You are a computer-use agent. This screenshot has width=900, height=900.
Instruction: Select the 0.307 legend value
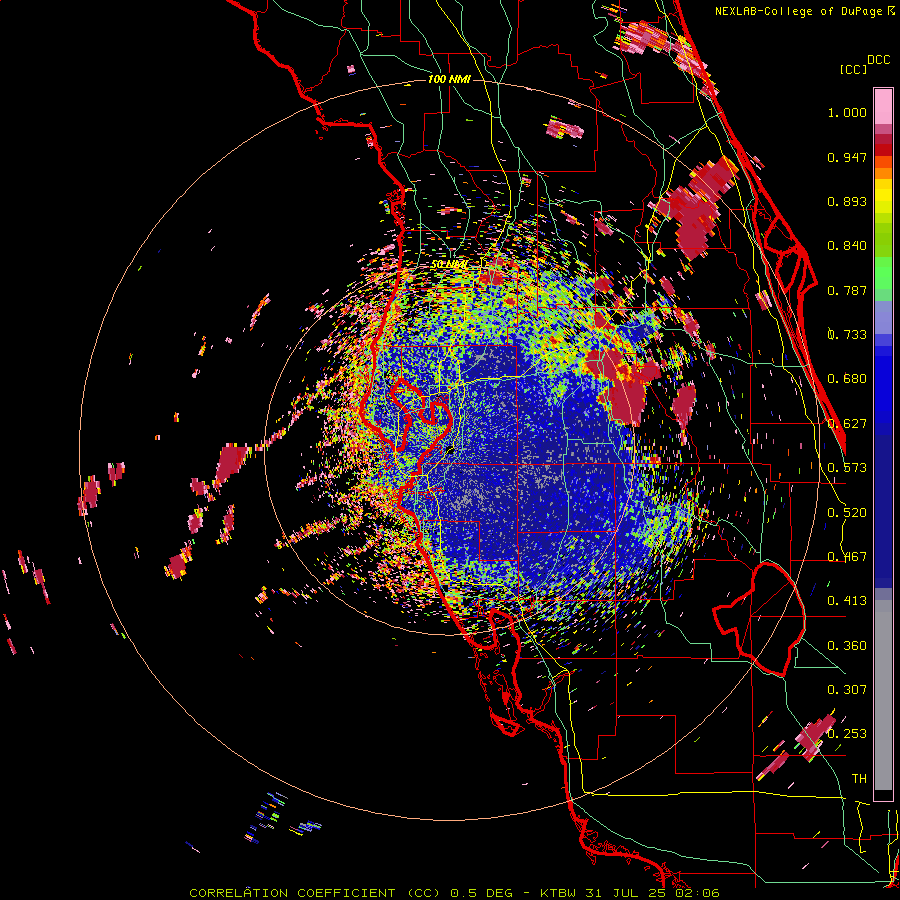coord(847,690)
